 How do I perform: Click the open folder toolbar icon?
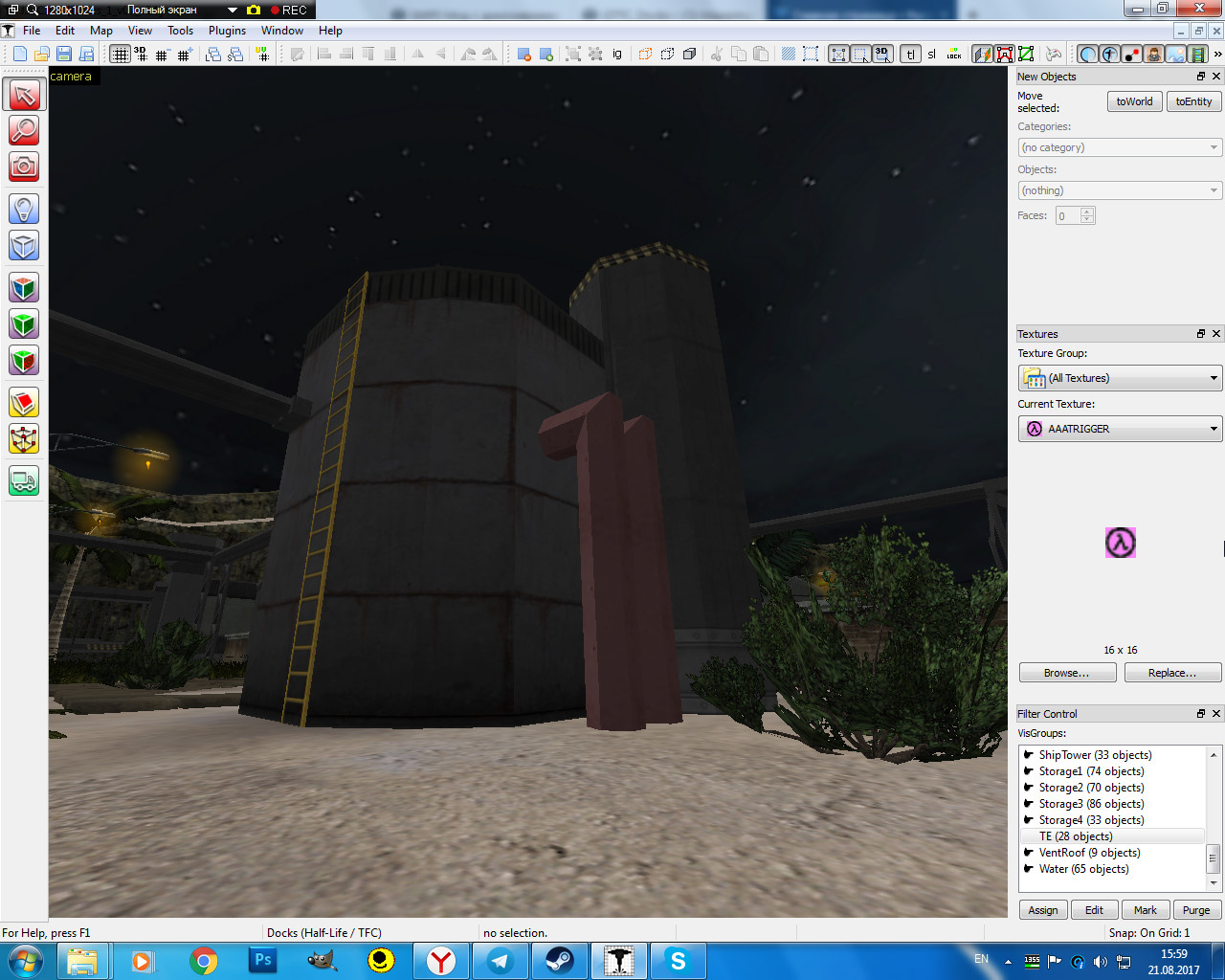41,54
